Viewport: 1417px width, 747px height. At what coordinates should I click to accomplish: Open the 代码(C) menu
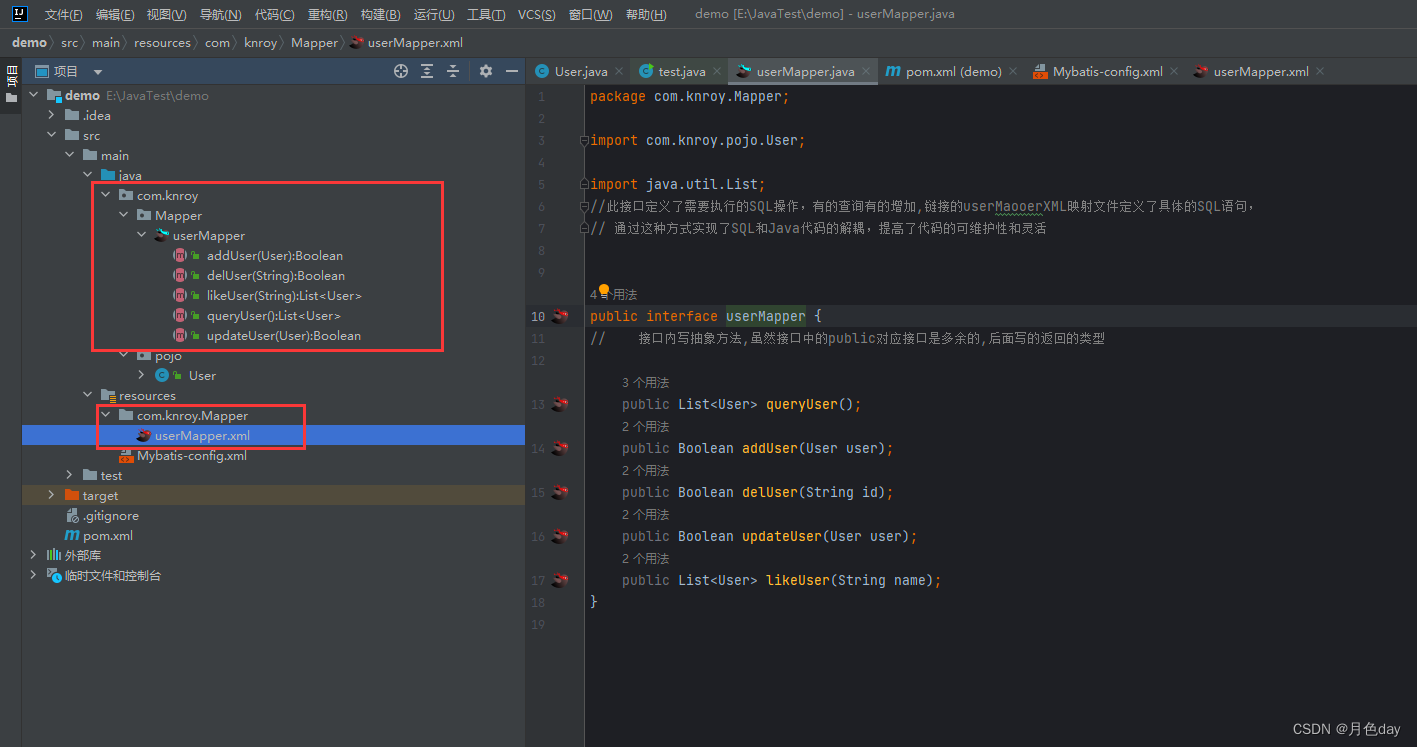coord(274,14)
